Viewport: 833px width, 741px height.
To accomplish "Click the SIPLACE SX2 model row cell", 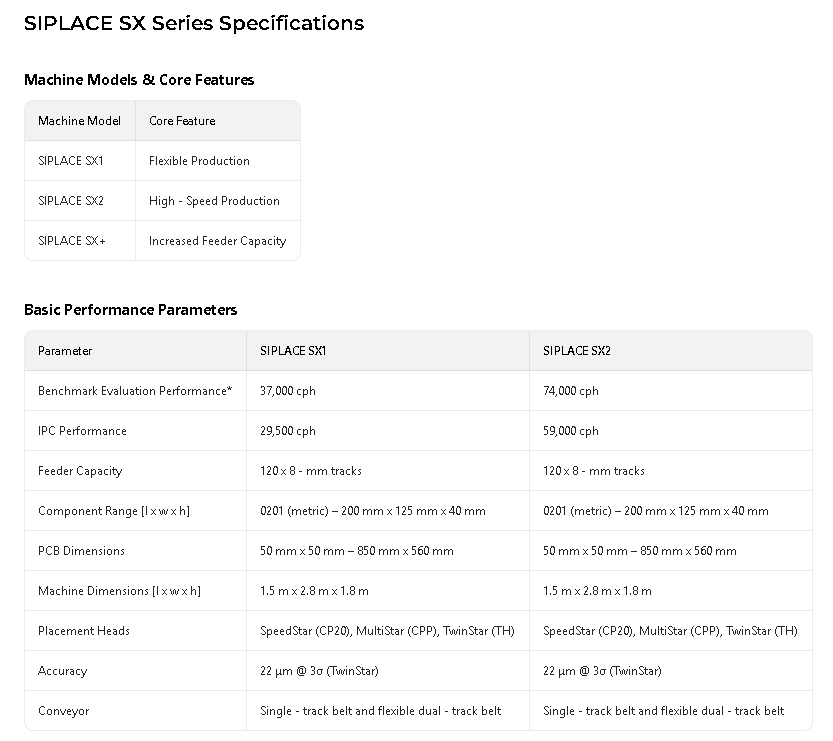I will [71, 201].
